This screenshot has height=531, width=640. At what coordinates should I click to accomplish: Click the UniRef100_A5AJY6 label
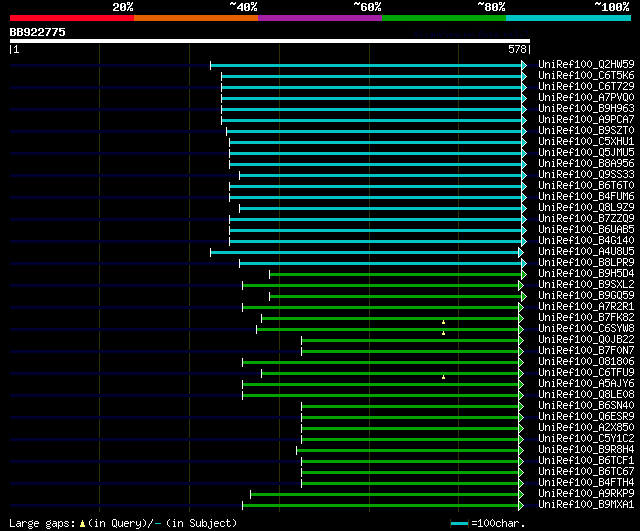point(586,384)
